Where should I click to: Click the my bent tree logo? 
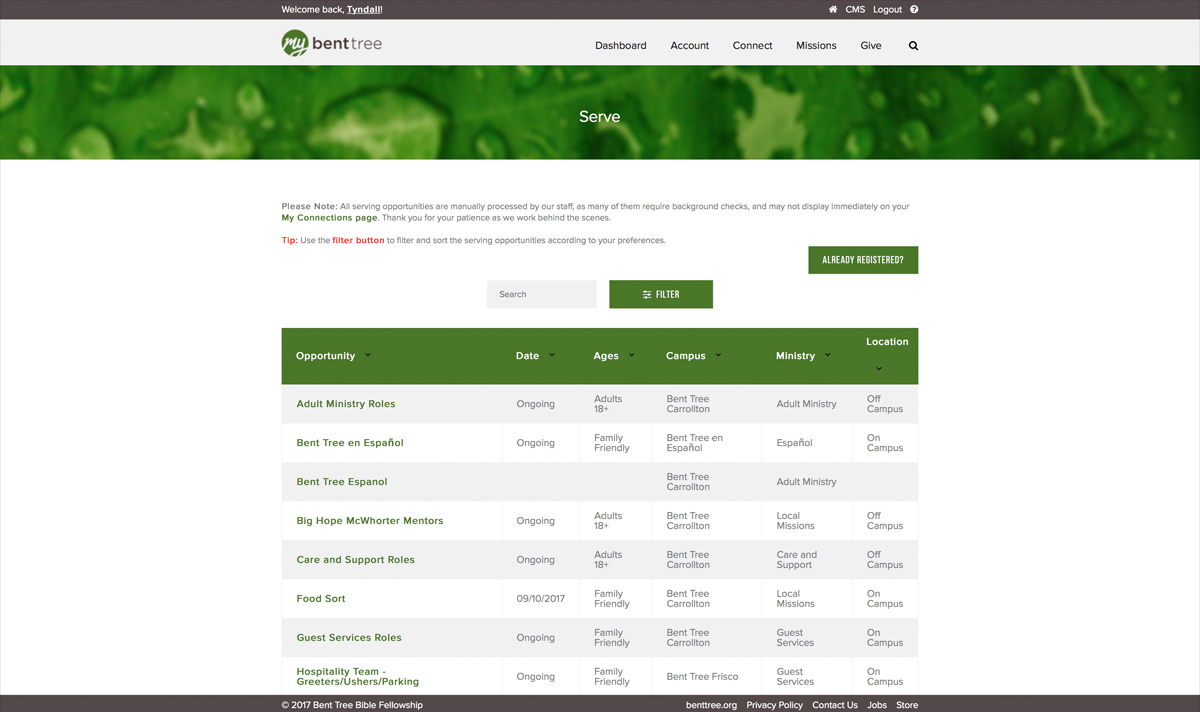point(332,43)
